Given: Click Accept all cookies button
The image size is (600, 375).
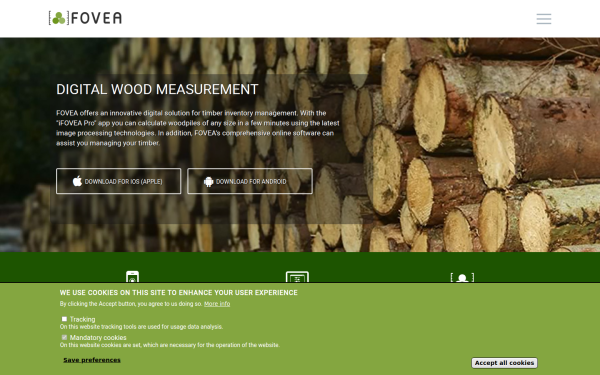Looking at the screenshot, I should pyautogui.click(x=504, y=363).
